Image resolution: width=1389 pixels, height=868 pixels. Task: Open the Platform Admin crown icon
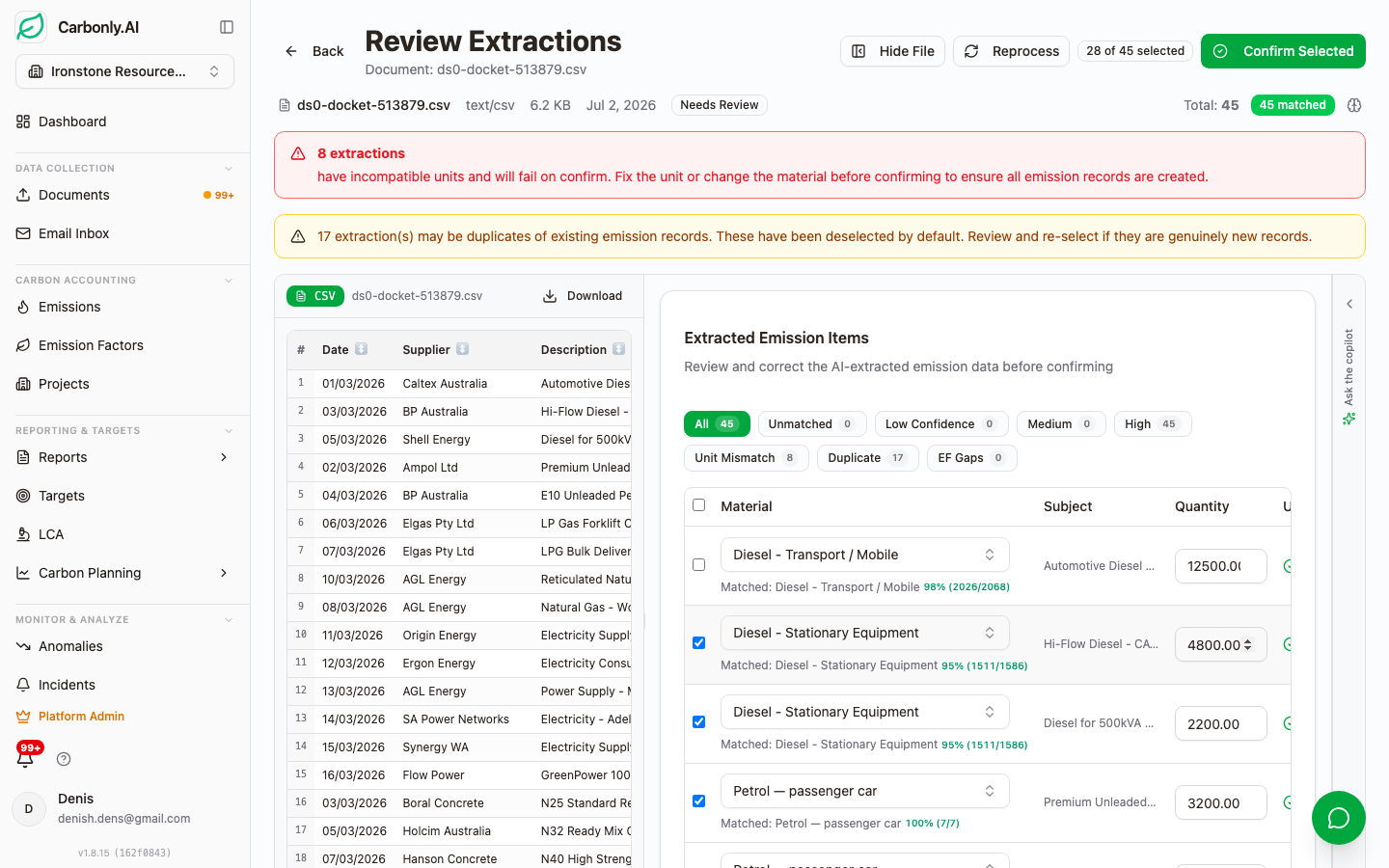coord(23,717)
